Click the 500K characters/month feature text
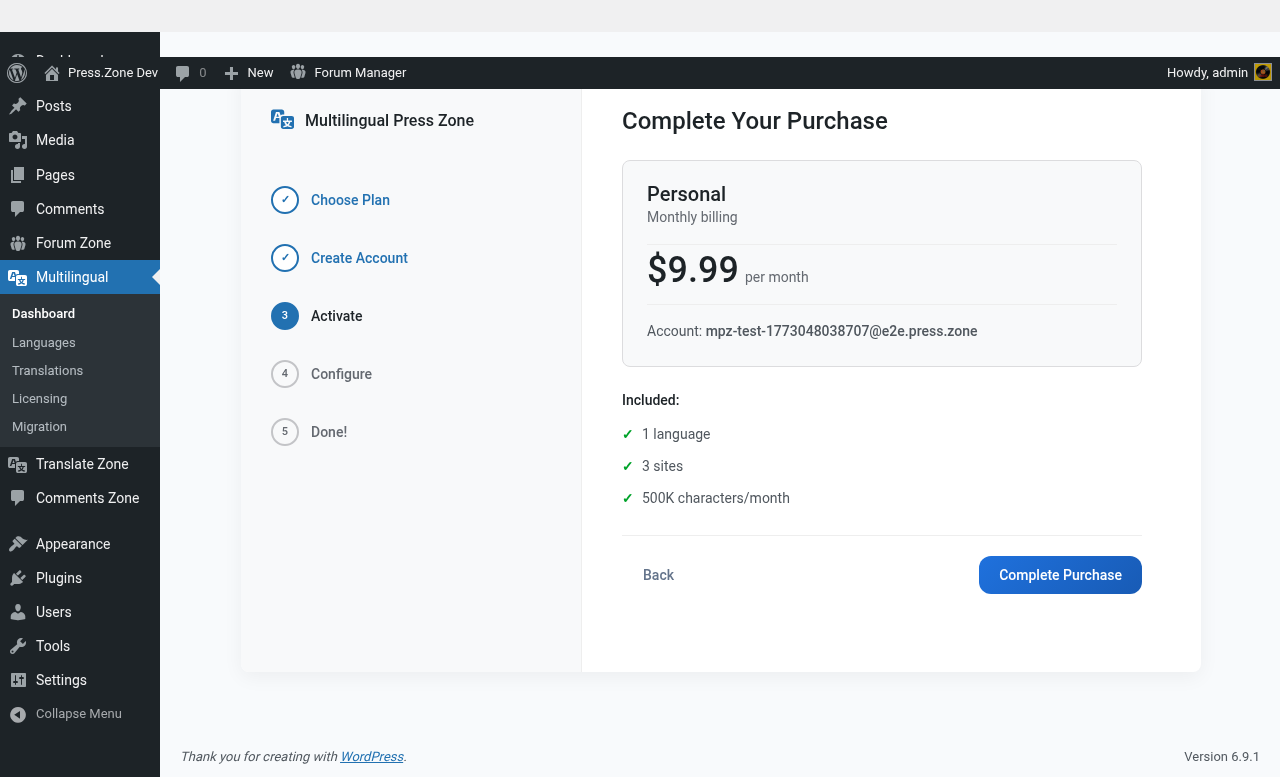 point(716,498)
